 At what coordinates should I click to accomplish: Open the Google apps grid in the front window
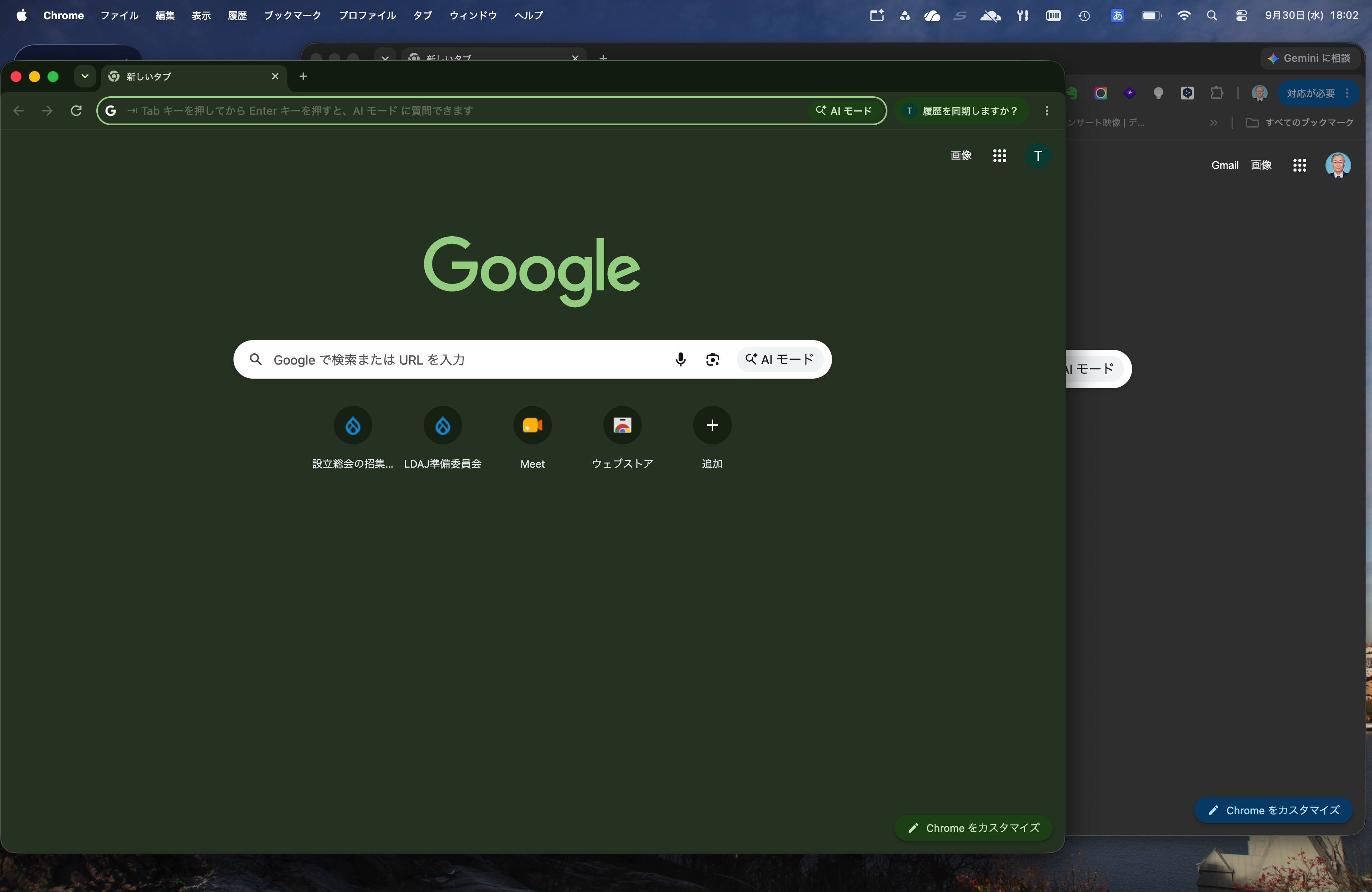pyautogui.click(x=1000, y=156)
